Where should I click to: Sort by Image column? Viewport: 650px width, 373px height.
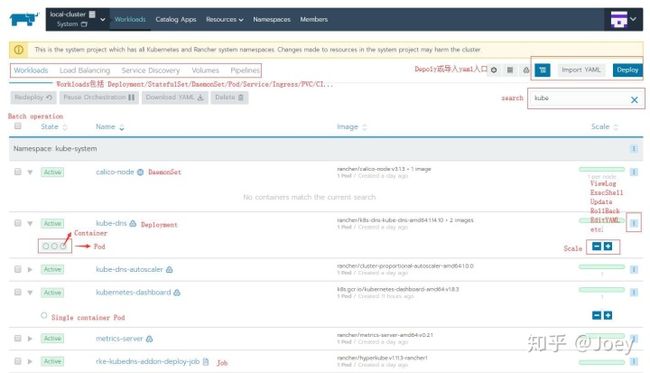[x=352, y=127]
